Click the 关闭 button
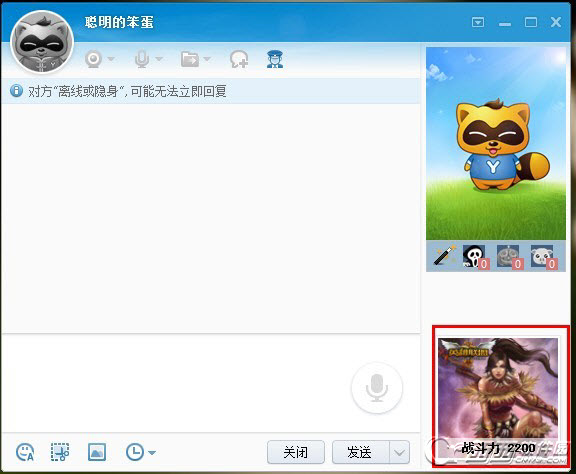This screenshot has width=576, height=474. pyautogui.click(x=296, y=452)
